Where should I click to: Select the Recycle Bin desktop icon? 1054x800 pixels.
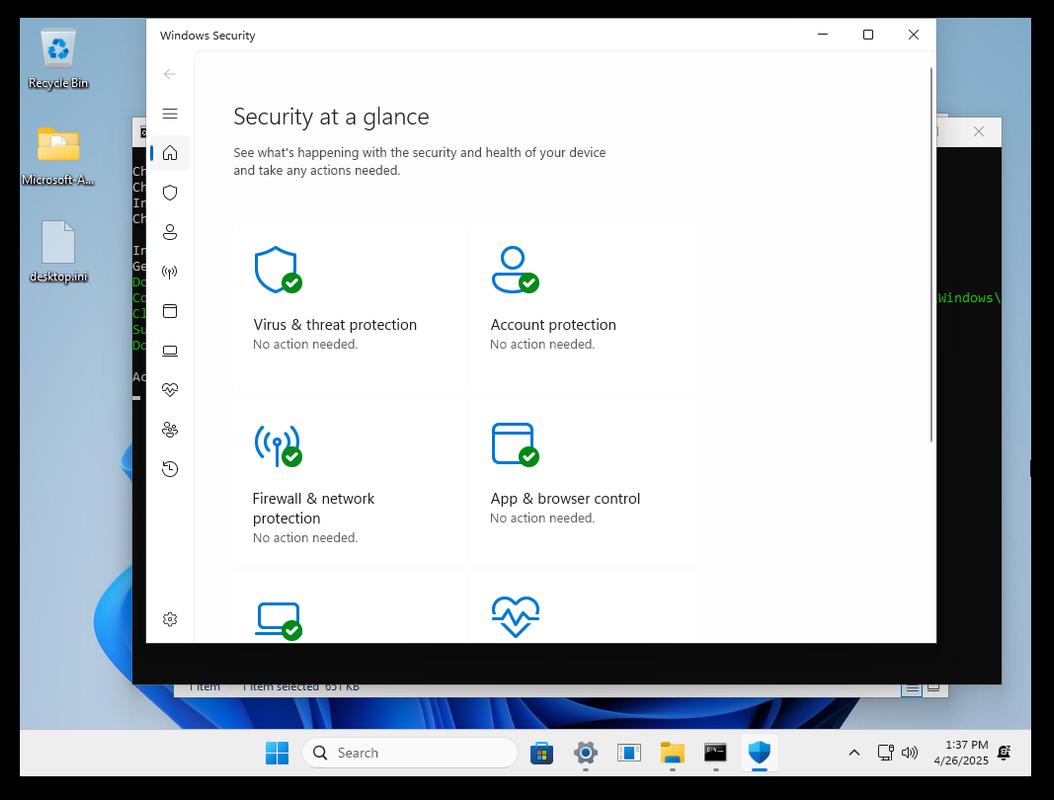tap(58, 58)
